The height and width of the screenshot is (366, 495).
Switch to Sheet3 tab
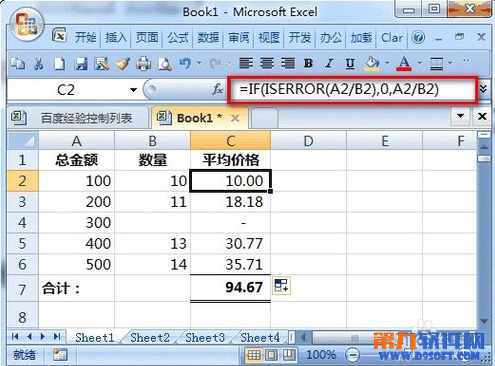point(205,338)
